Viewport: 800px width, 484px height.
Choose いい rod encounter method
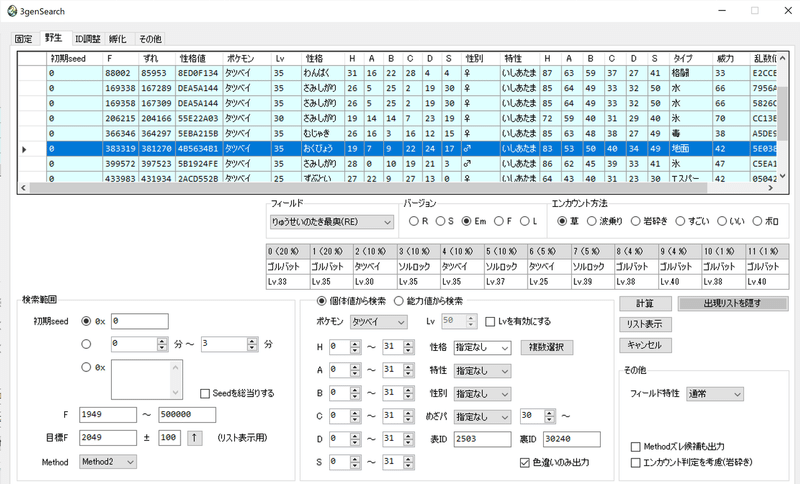point(731,221)
